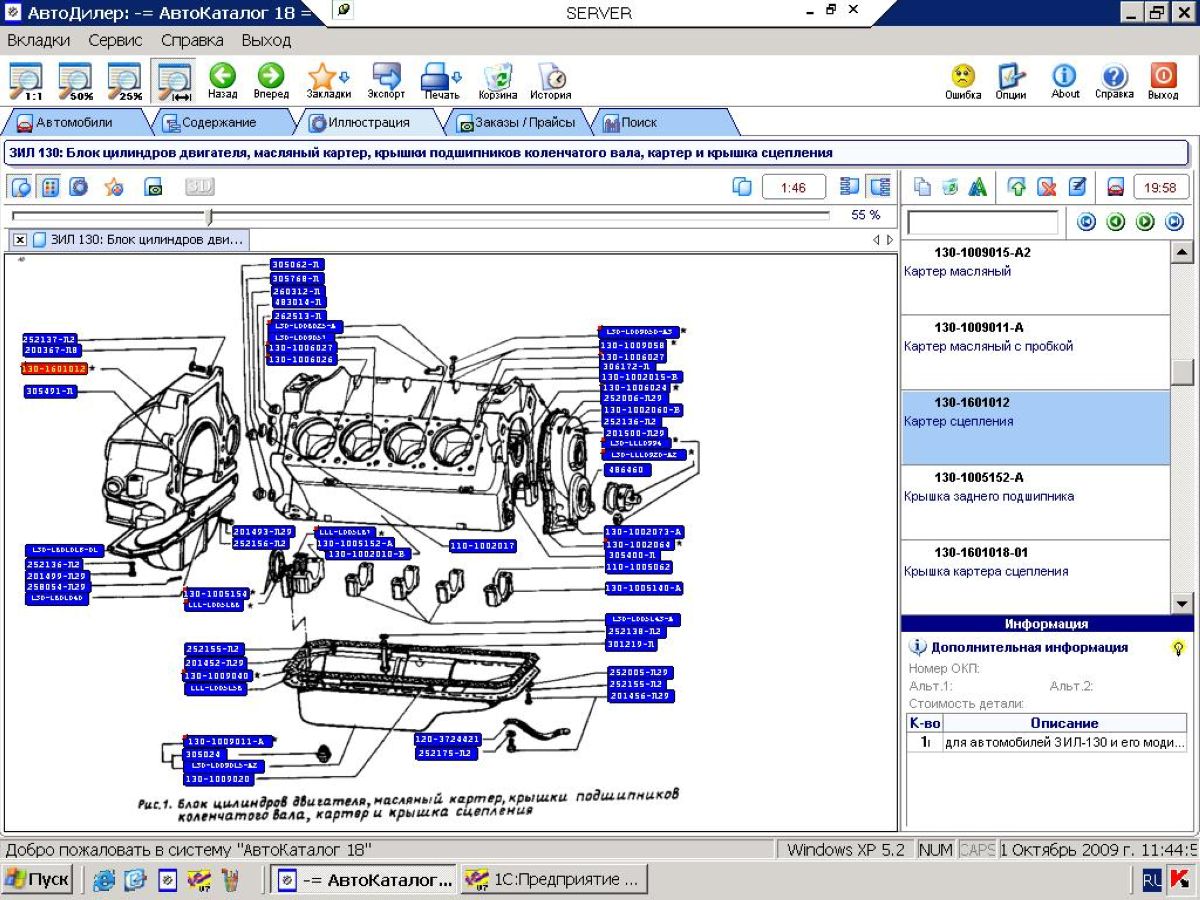Switch to the Содержание tab

219,123
